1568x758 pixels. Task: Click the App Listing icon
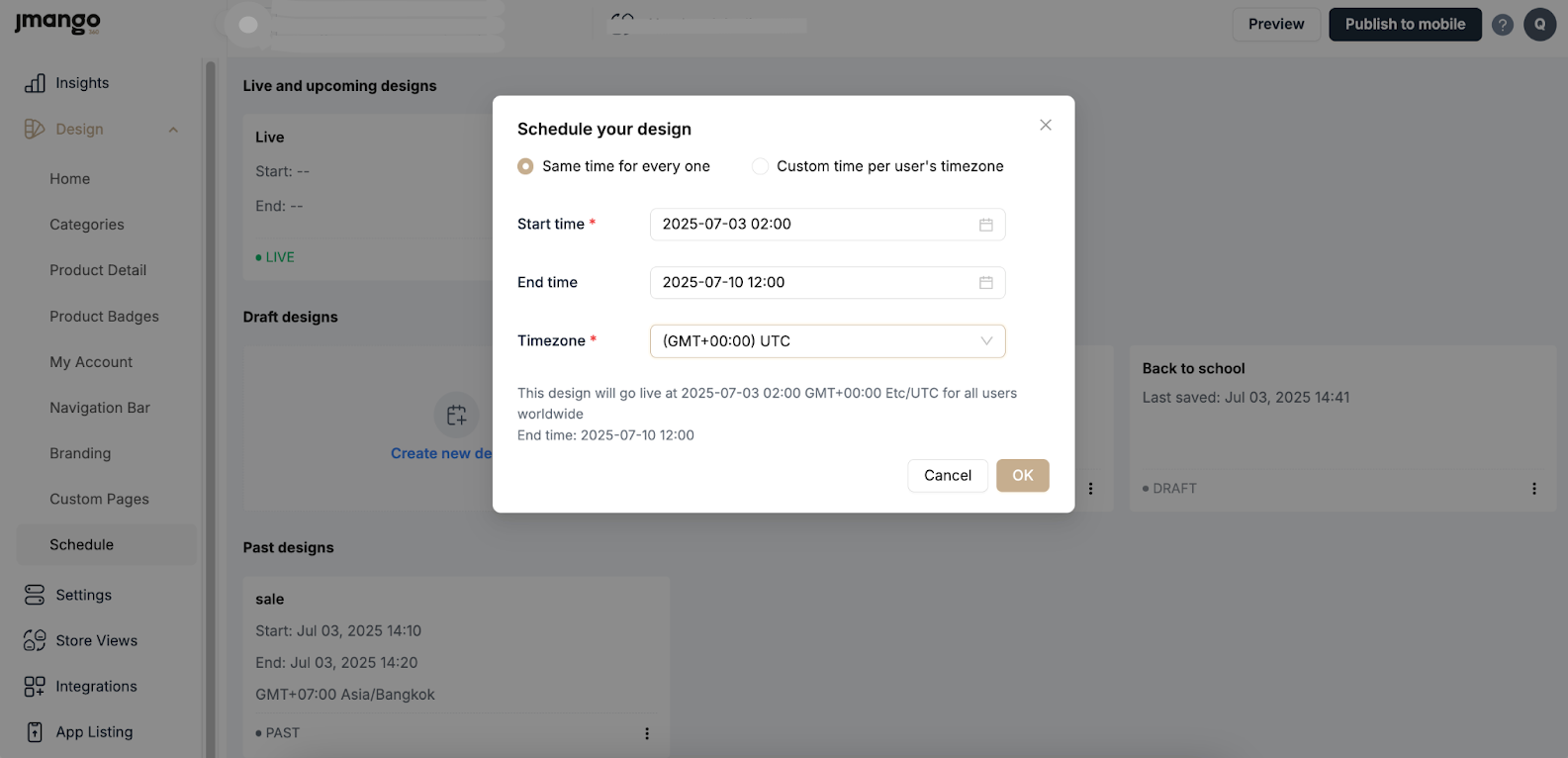35,732
